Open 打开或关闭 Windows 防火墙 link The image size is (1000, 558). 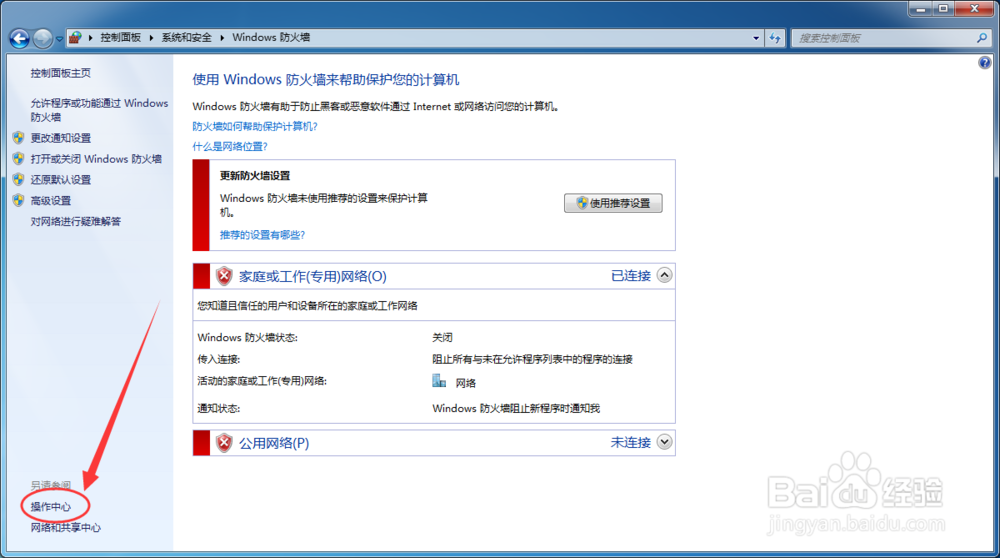tap(96, 159)
